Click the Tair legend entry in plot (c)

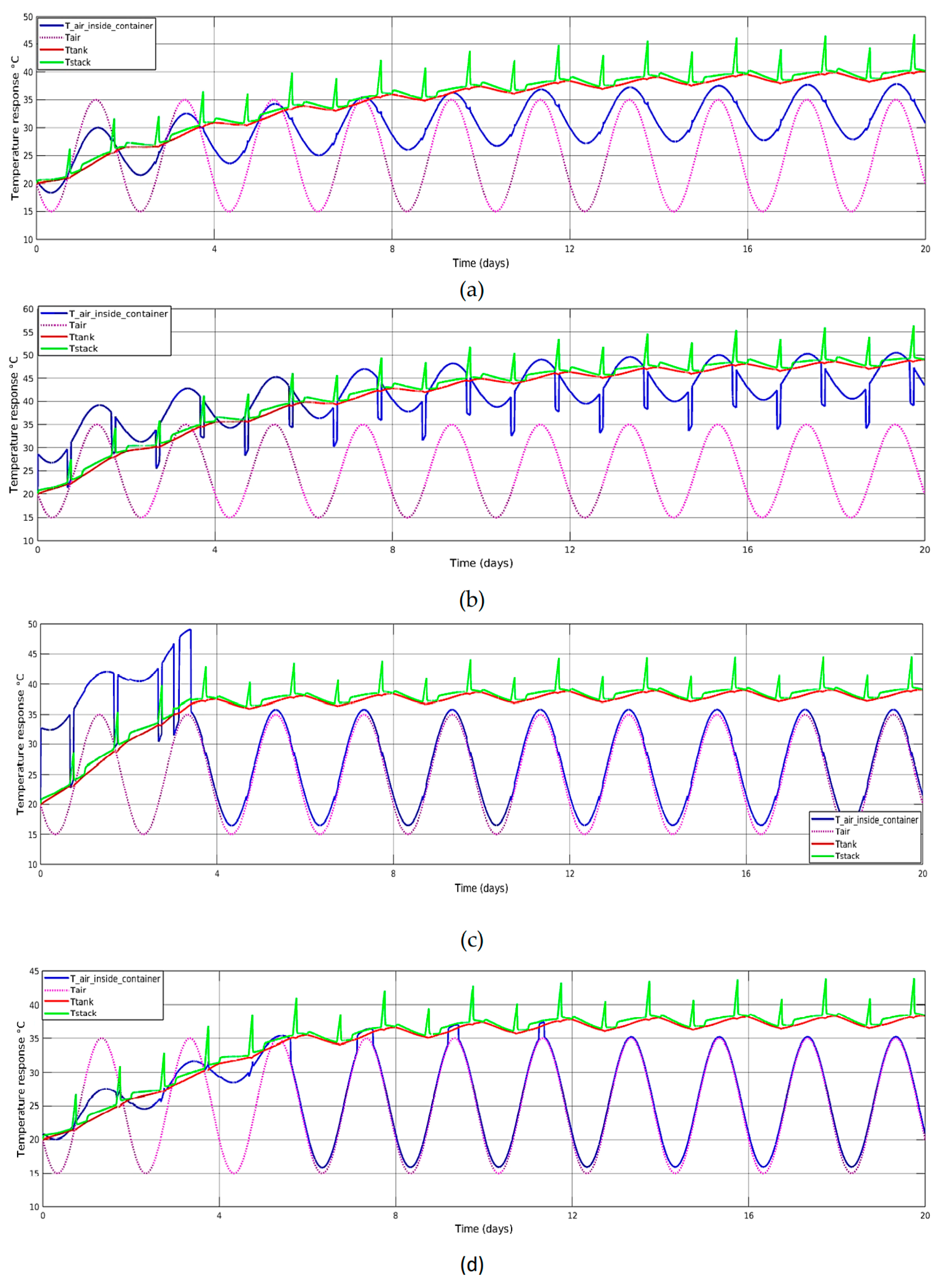pos(842,832)
